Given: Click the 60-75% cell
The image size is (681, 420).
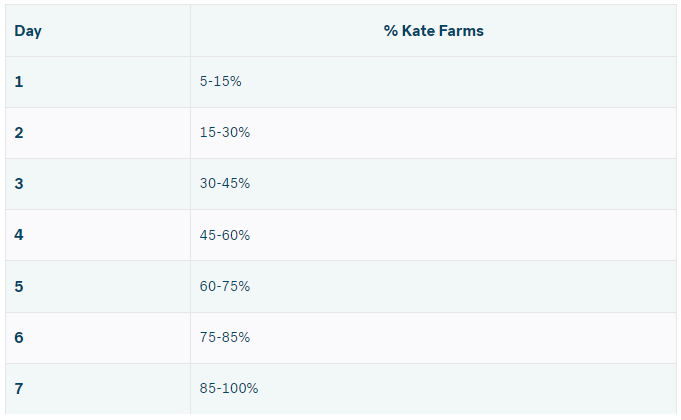Looking at the screenshot, I should [x=225, y=287].
